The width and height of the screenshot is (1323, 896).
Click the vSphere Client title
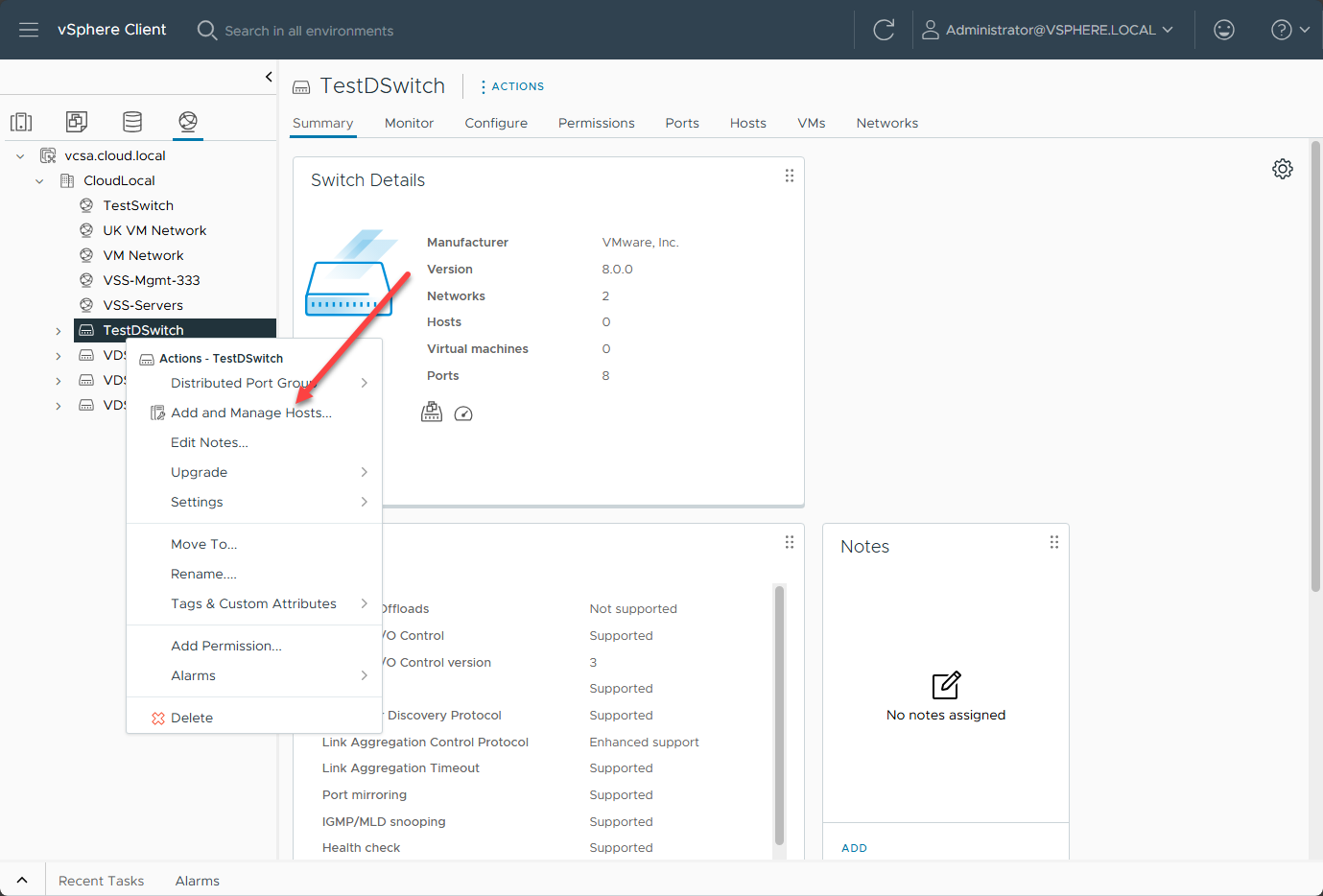tap(112, 30)
